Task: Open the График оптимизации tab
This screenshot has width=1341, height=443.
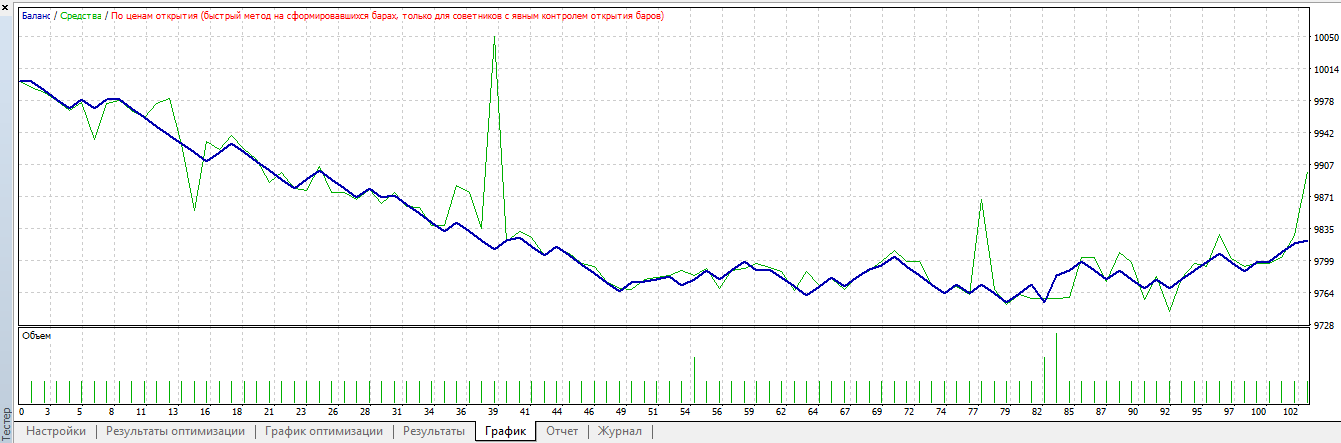Action: click(x=324, y=432)
